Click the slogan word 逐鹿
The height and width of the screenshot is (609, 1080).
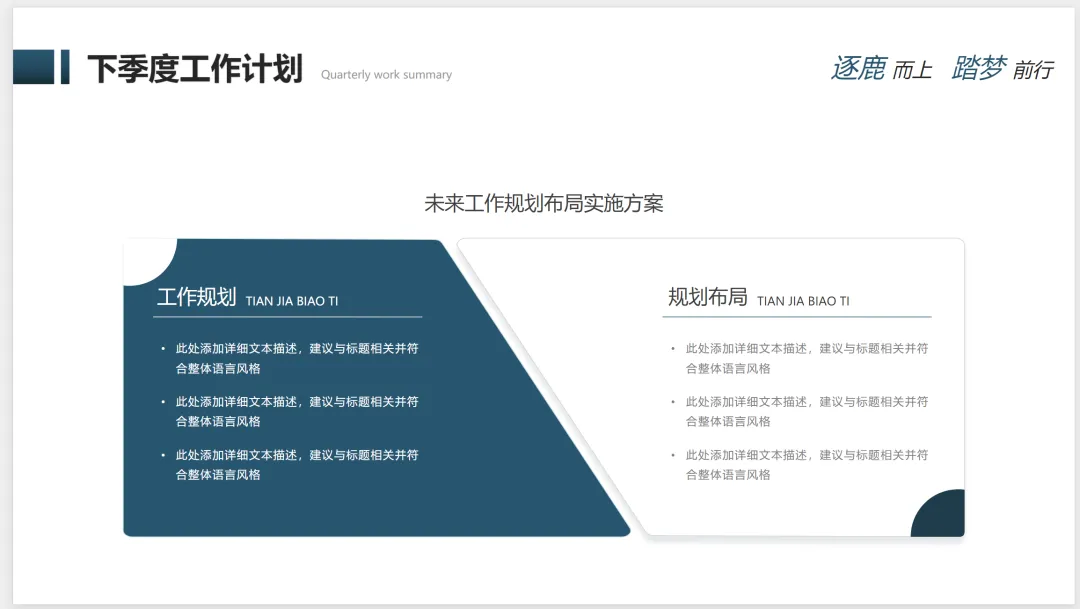(858, 68)
